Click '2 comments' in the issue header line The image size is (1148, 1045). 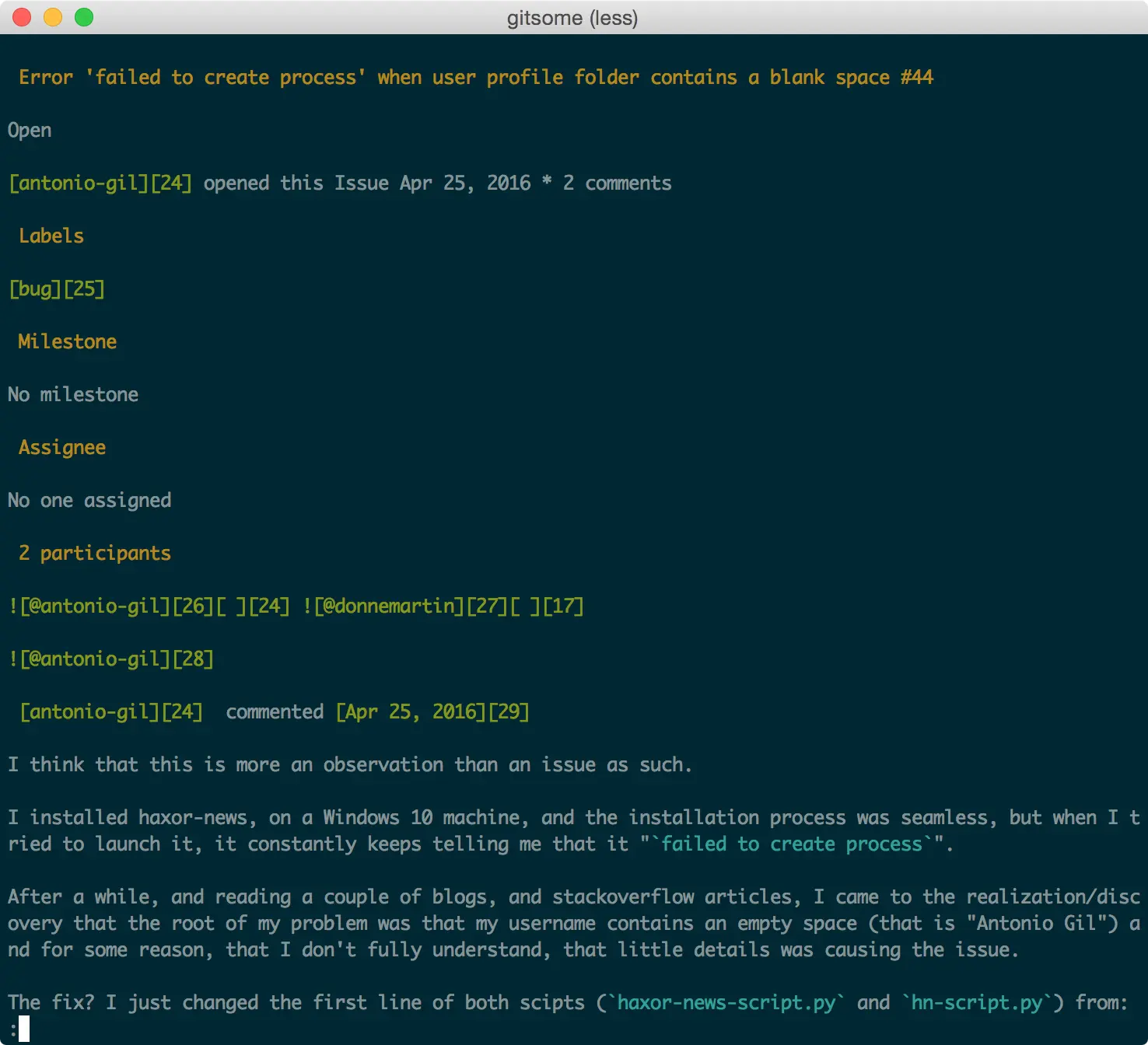[618, 183]
